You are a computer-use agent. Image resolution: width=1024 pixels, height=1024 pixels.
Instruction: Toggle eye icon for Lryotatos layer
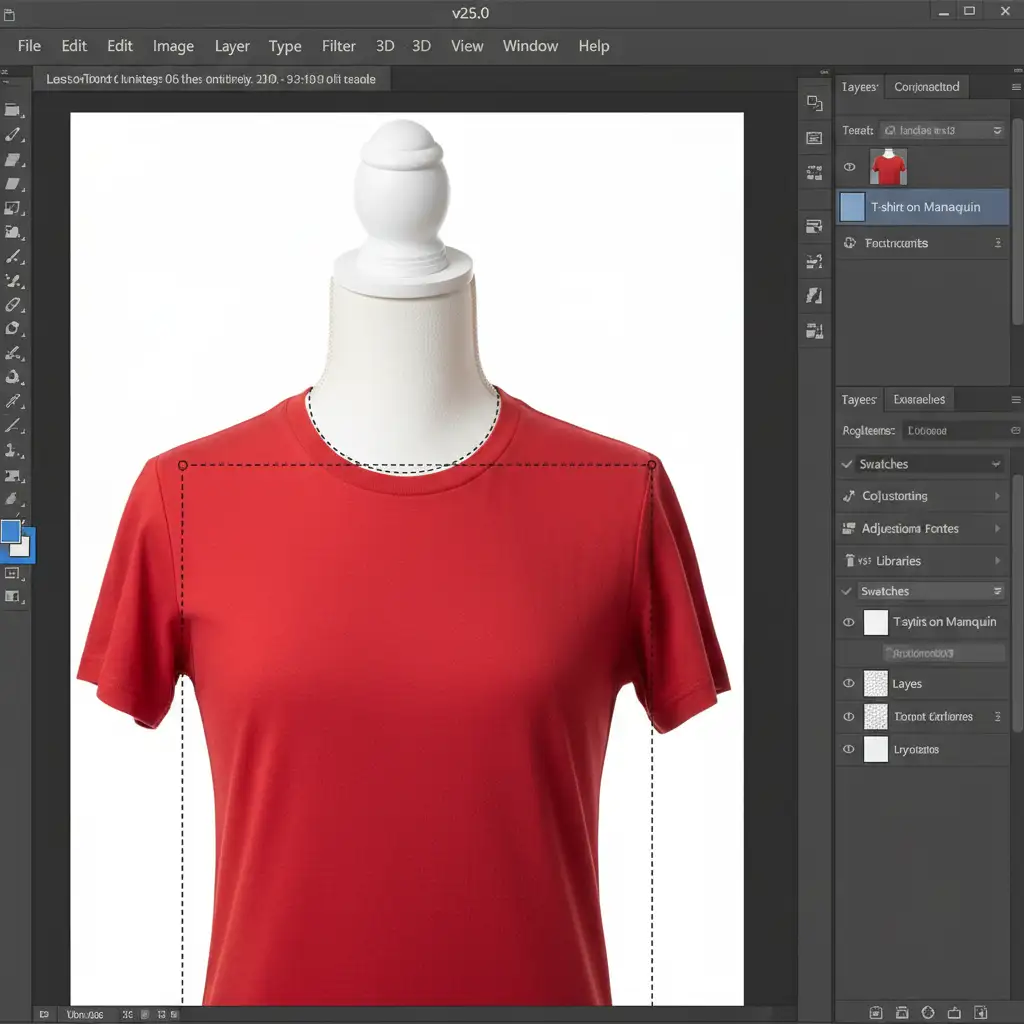pos(849,749)
